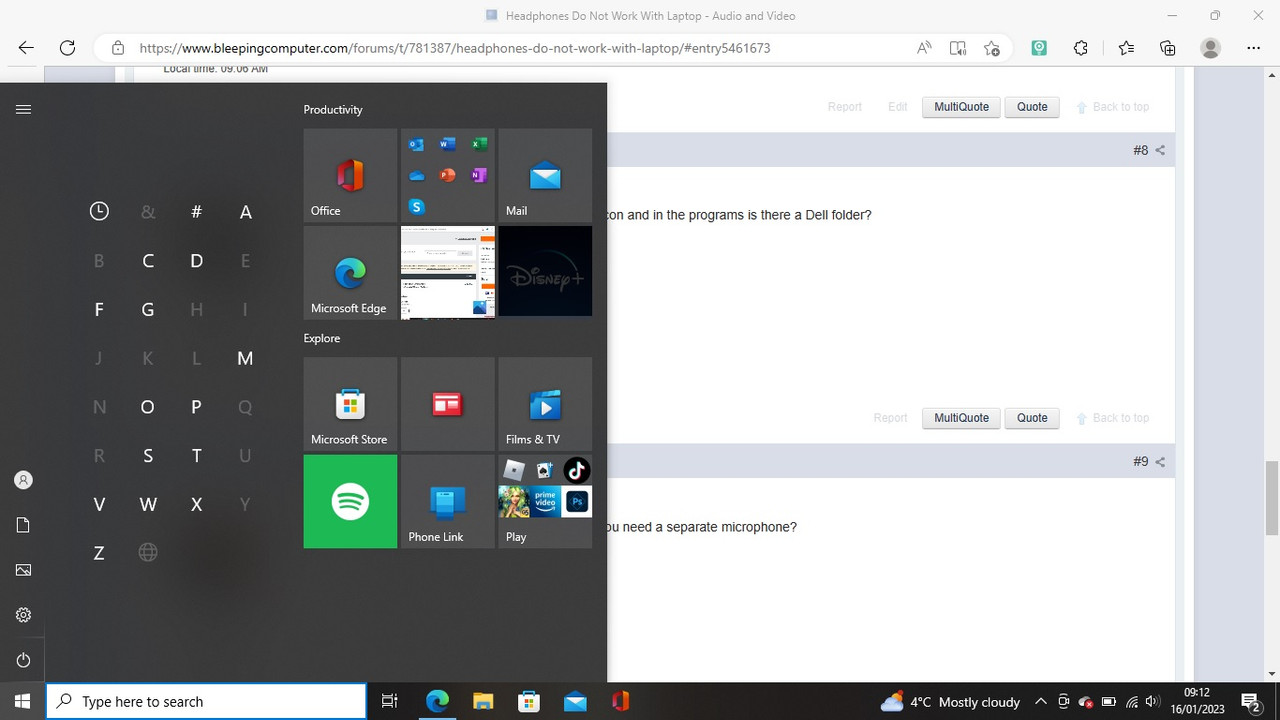Focus the taskbar search box
This screenshot has height=720, width=1280.
pyautogui.click(x=206, y=701)
